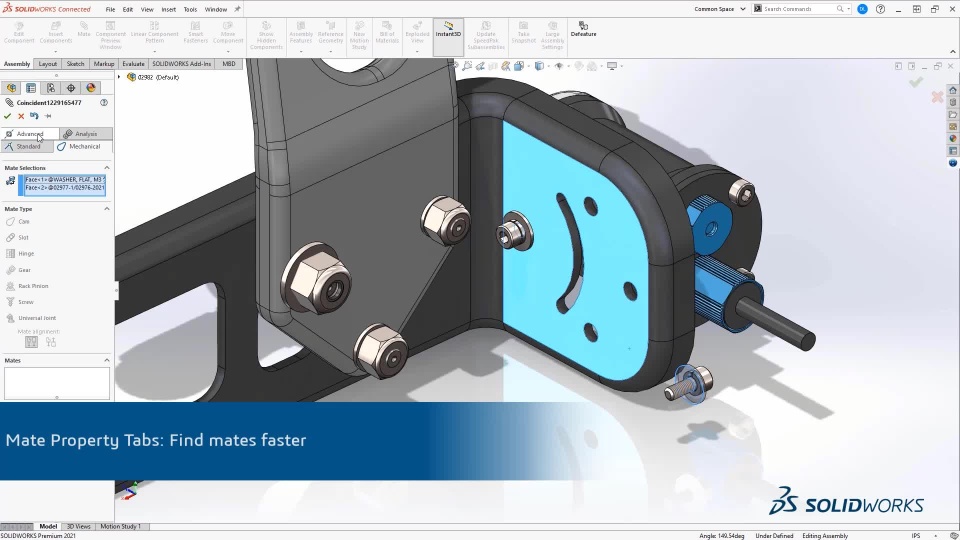Click the Bill of Materials icon

point(387,26)
